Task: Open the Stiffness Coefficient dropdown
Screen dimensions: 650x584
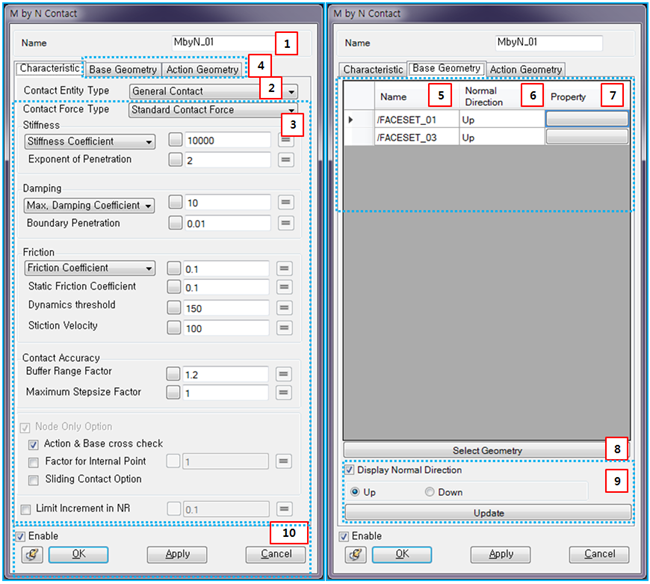Action: 90,141
